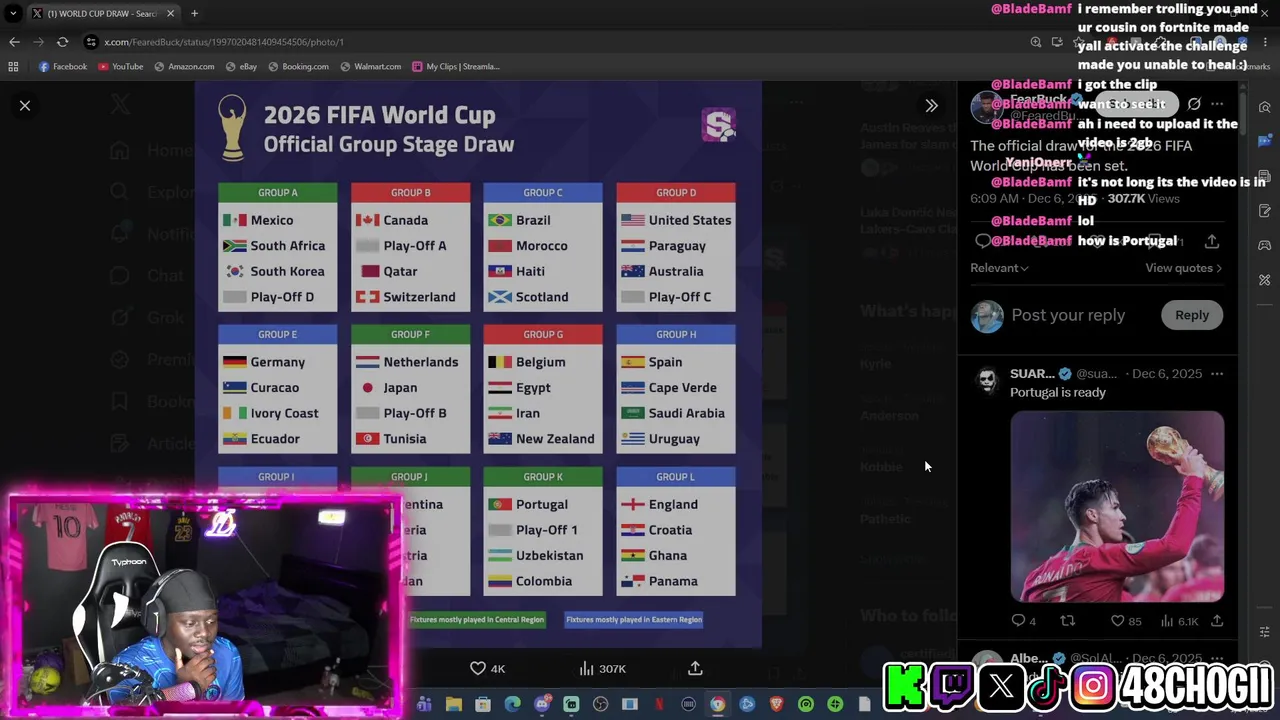This screenshot has width=1280, height=720.
Task: Open the eBay bookmark
Action: point(241,67)
